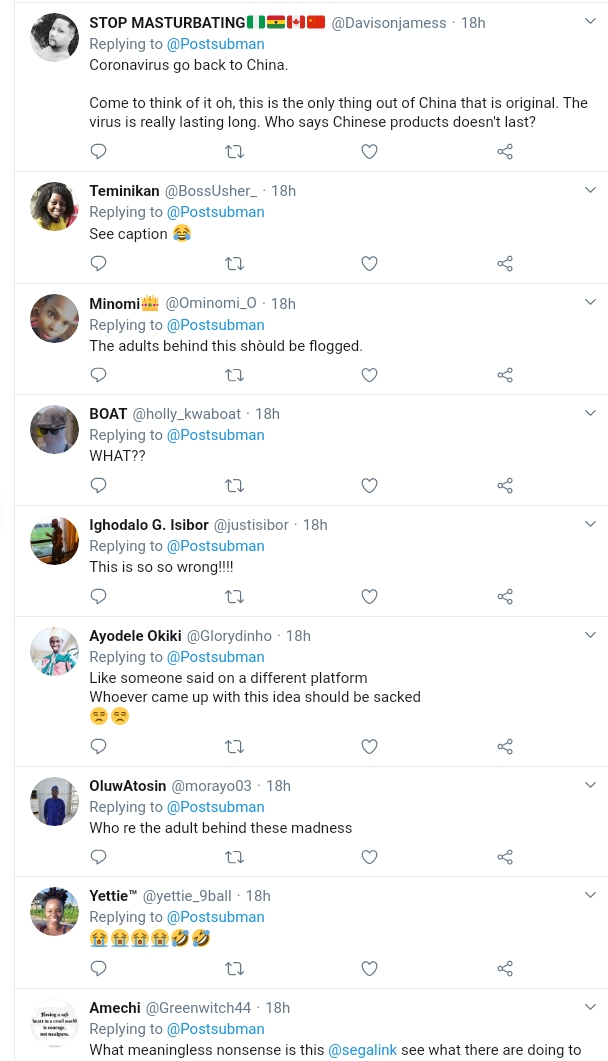Like BOAT's "WHAT??" tweet
The width and height of the screenshot is (608, 1061).
click(x=369, y=486)
